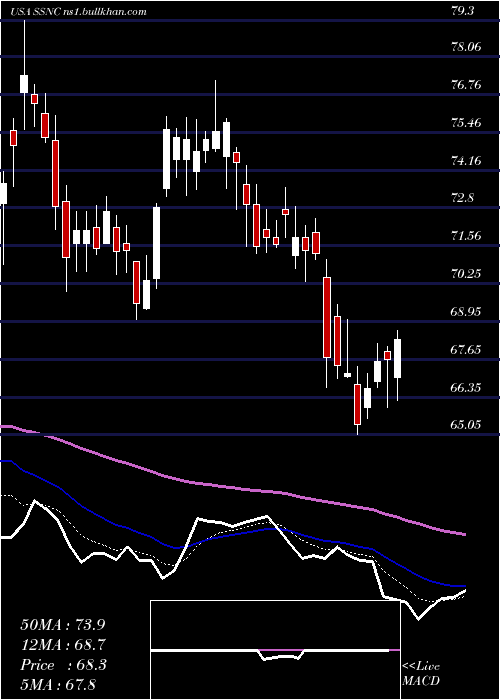The image size is (500, 700).
Task: Select the 75.46 price axis label
Action: [467, 122]
